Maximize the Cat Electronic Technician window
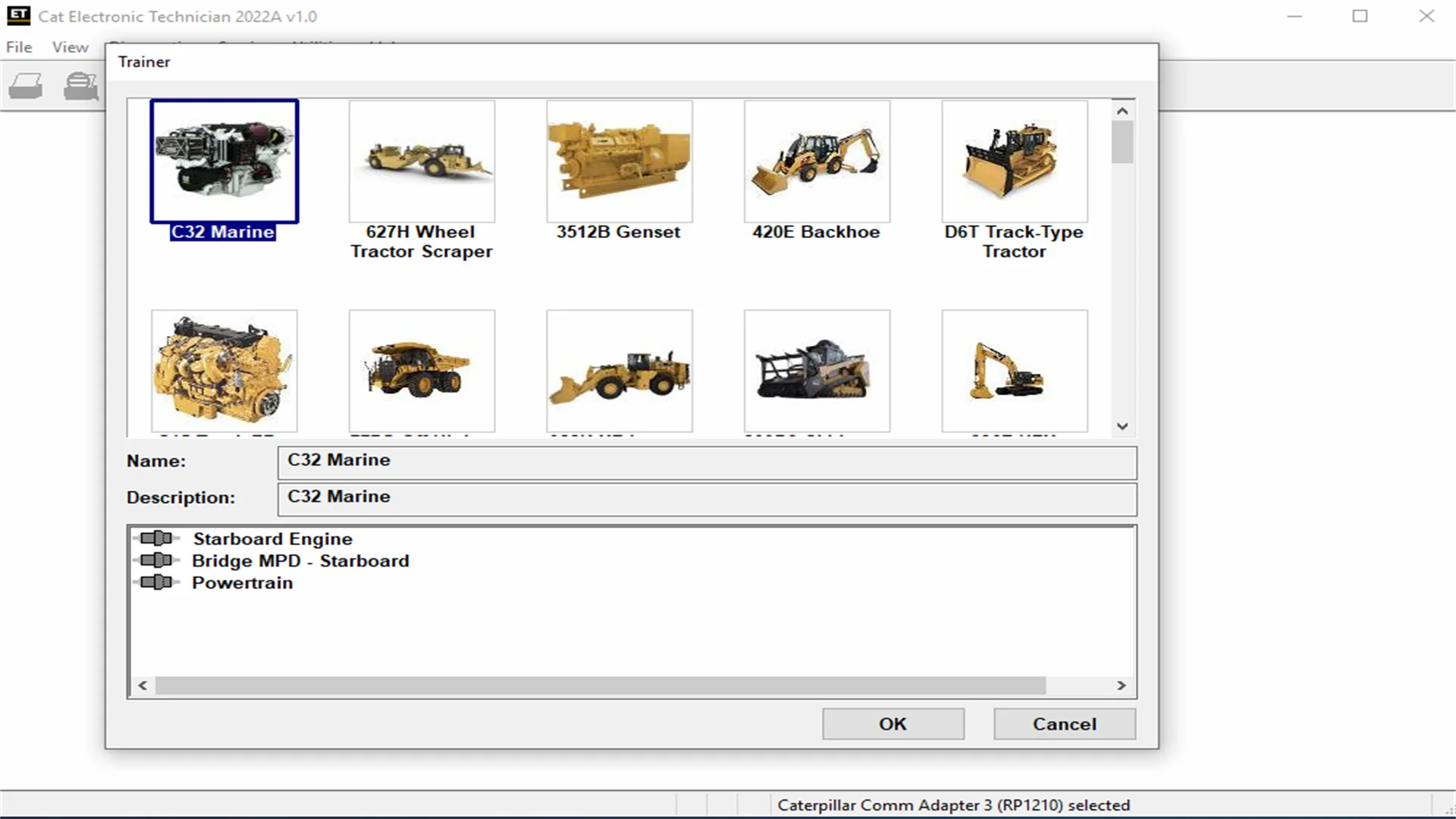Viewport: 1456px width, 819px height. coord(1360,16)
